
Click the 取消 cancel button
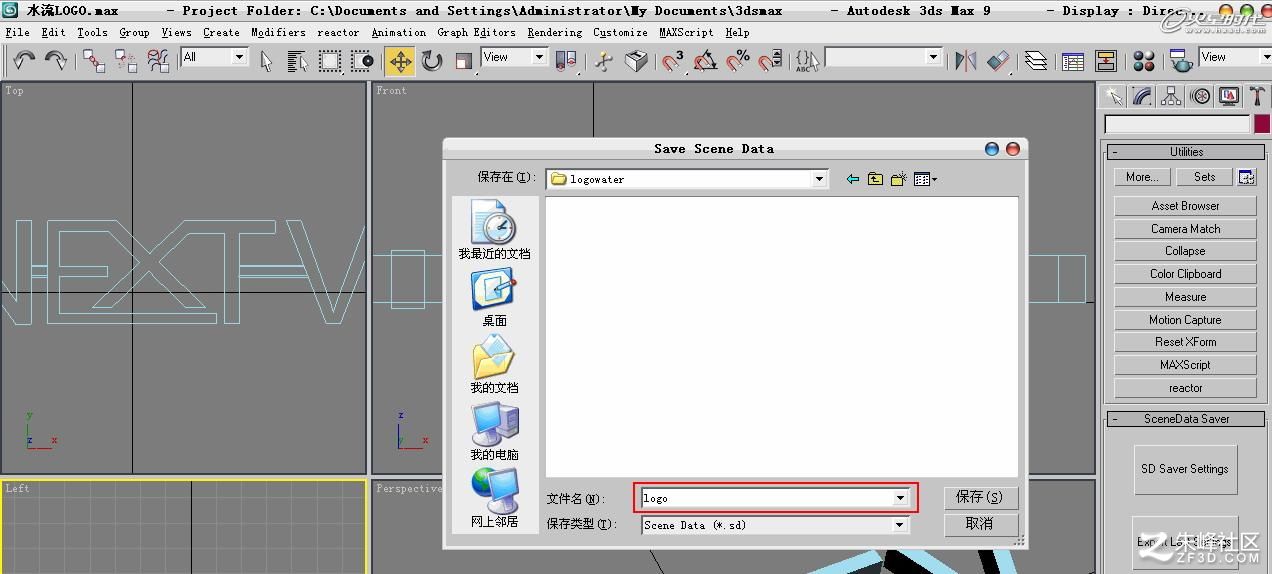tap(980, 524)
